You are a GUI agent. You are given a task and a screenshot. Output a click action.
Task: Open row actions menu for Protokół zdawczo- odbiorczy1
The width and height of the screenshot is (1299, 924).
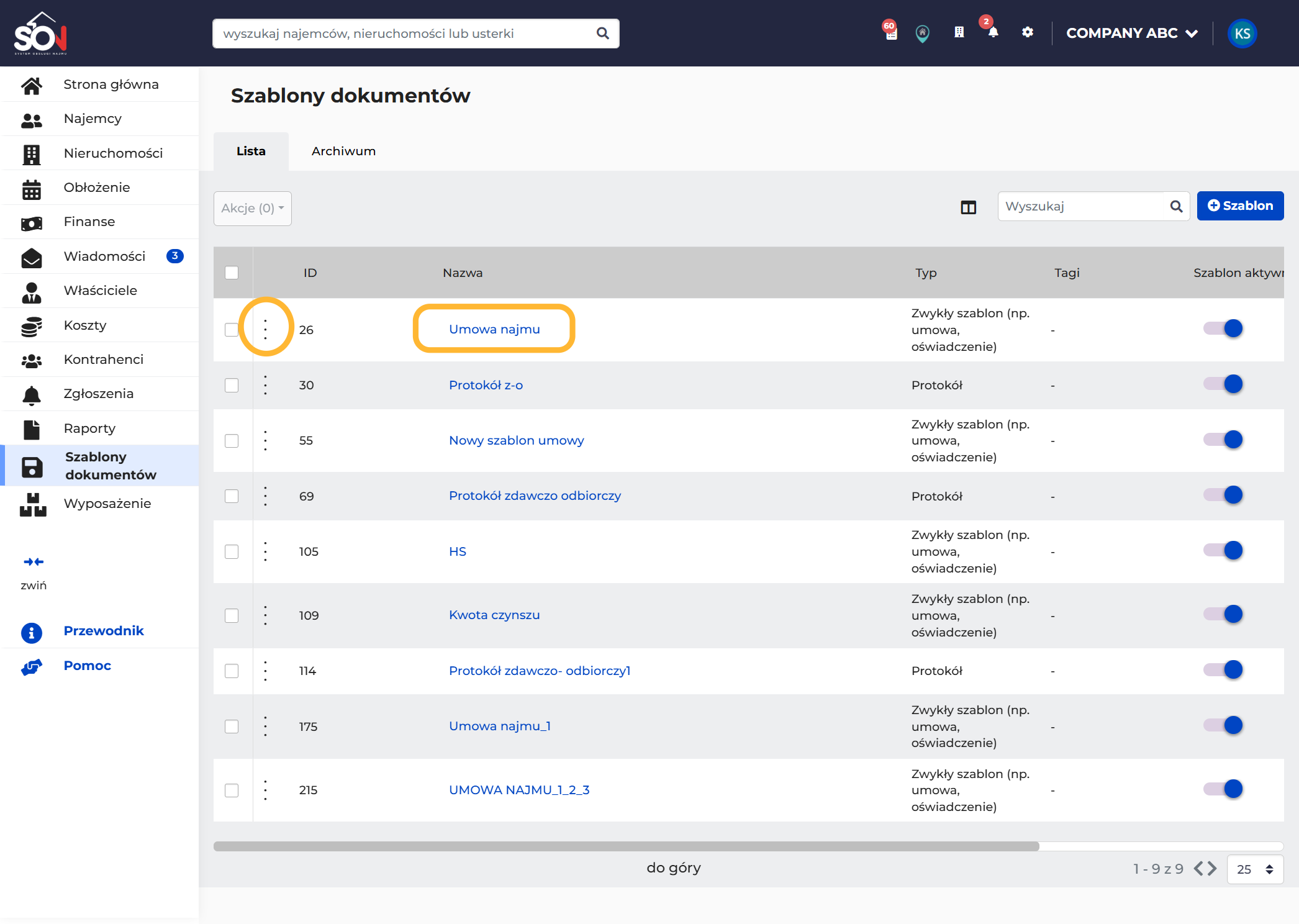tap(266, 671)
